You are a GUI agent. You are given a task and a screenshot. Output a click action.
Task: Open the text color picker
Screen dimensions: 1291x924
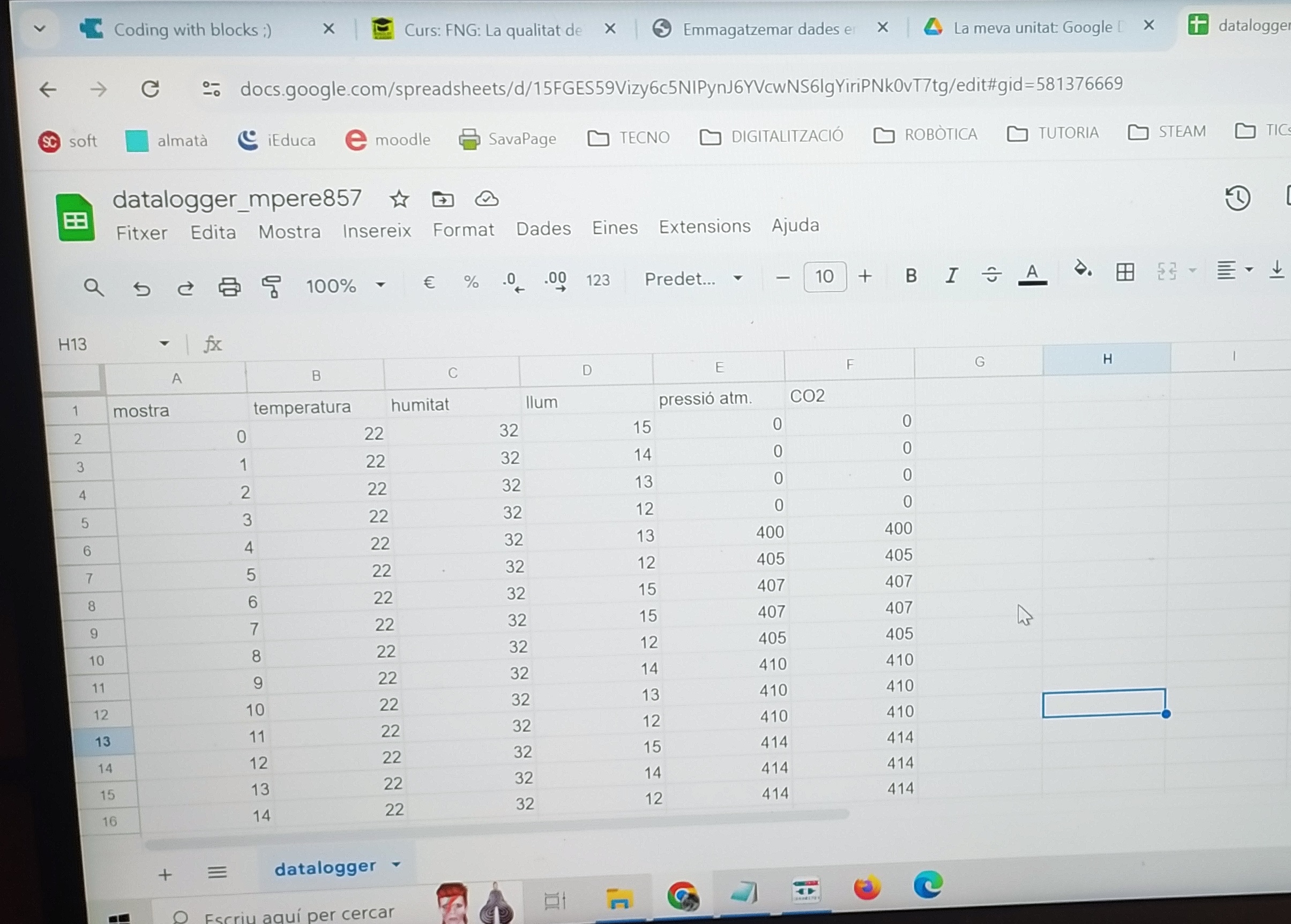click(1032, 274)
